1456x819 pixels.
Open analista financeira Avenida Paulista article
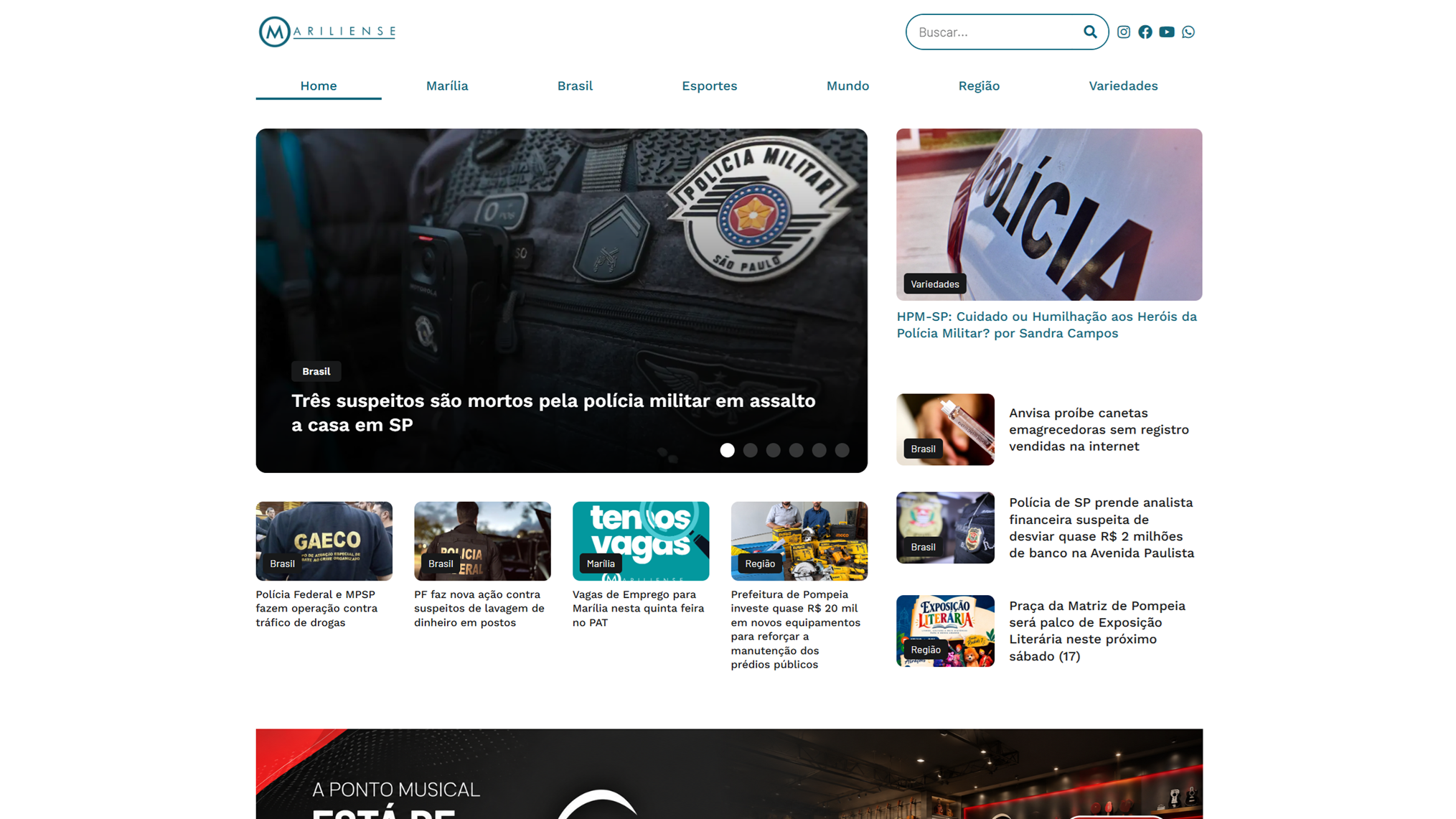tap(1101, 528)
